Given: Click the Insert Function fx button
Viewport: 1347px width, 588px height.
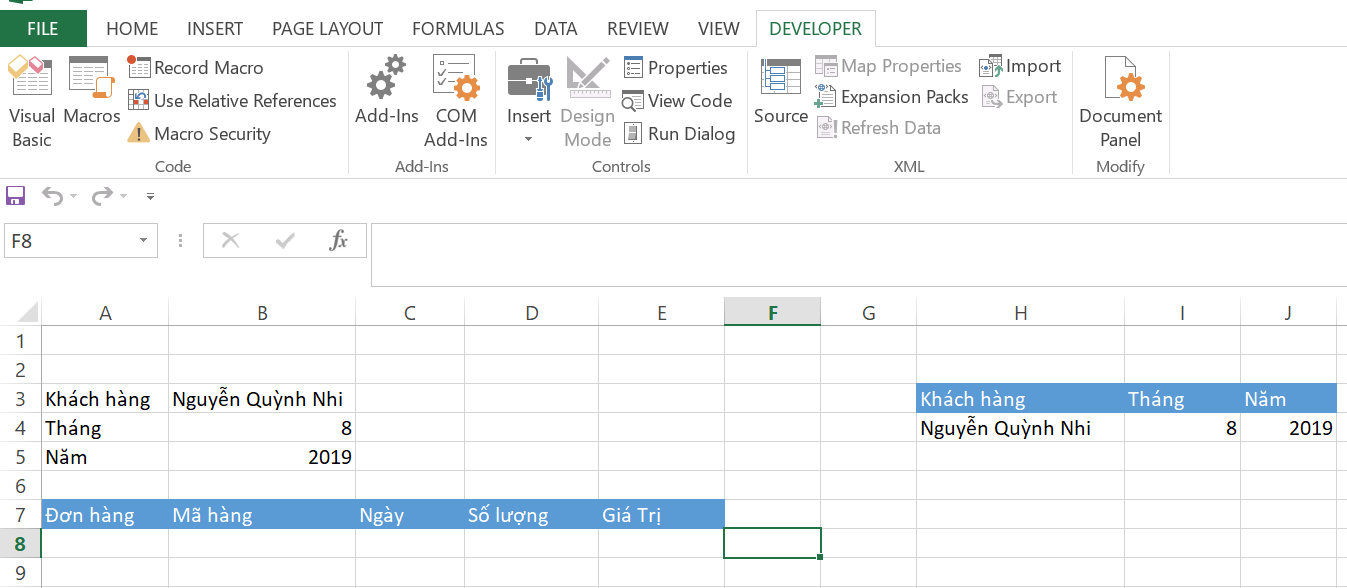Looking at the screenshot, I should click(339, 241).
